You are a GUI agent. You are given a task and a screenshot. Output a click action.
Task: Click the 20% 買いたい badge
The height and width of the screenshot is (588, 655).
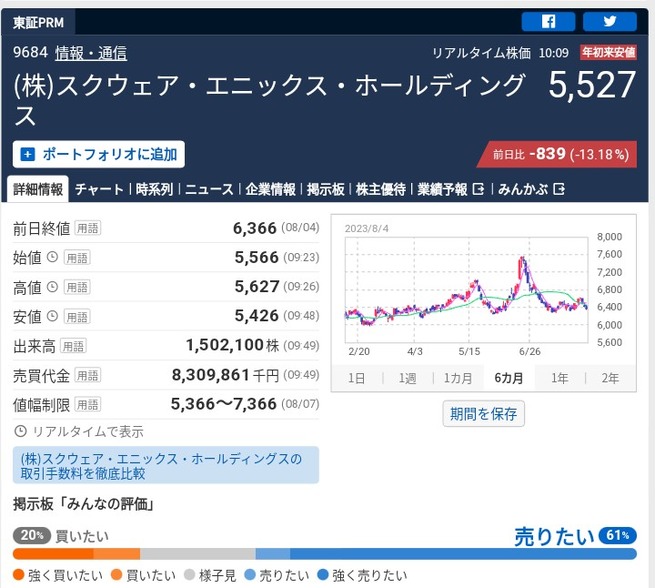pyautogui.click(x=32, y=535)
